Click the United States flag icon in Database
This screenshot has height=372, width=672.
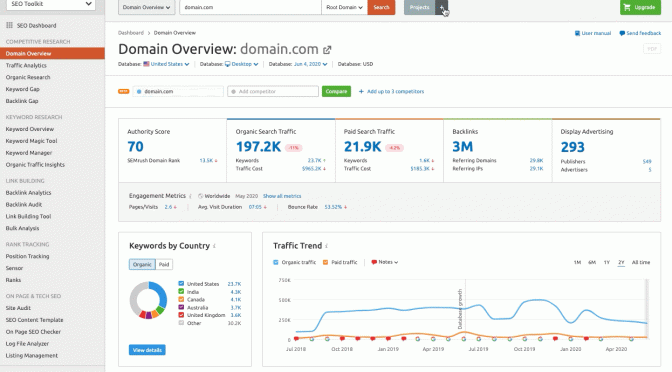point(146,64)
